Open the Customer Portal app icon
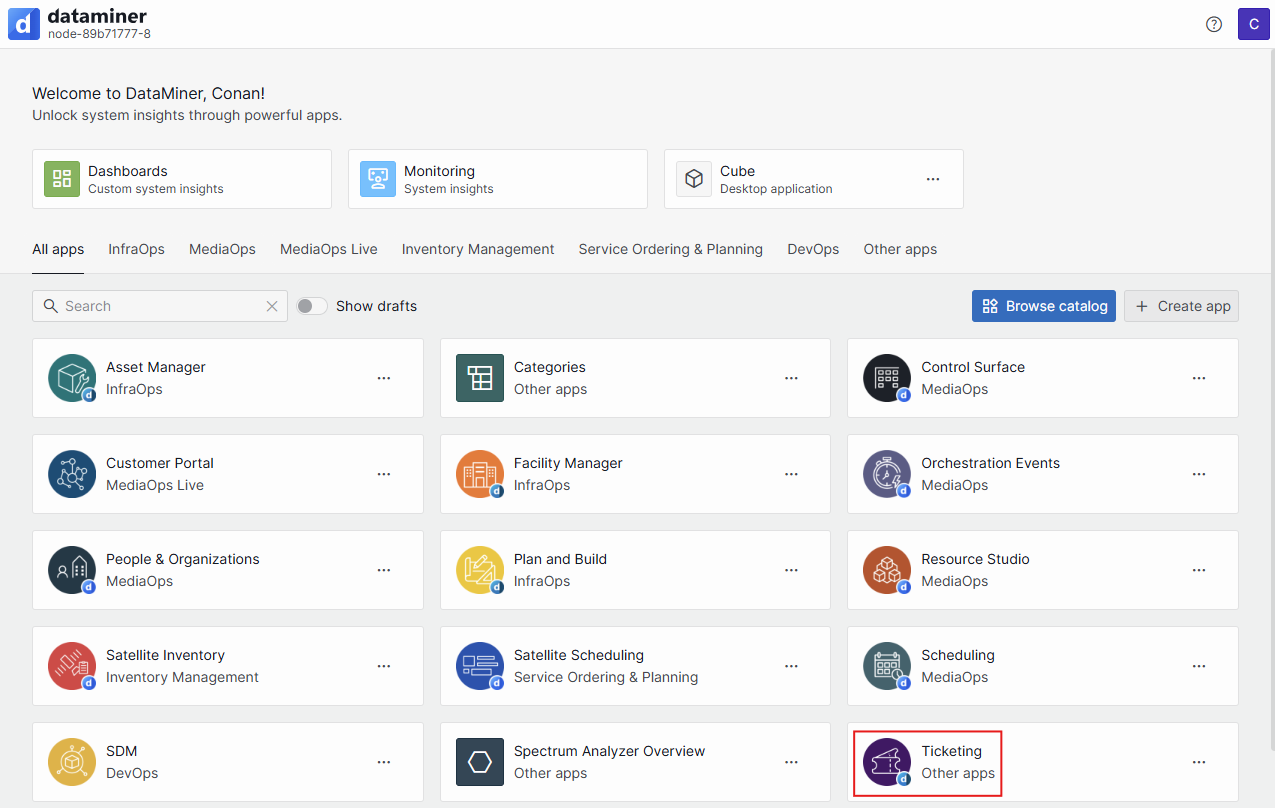The image size is (1275, 808). pos(72,474)
